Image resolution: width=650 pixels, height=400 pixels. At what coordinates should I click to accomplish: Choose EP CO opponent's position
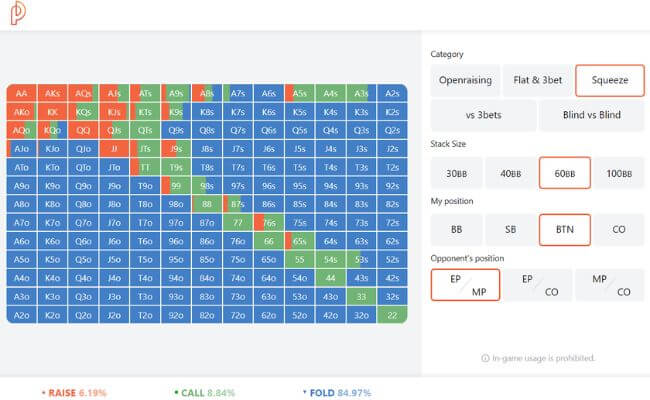click(537, 285)
